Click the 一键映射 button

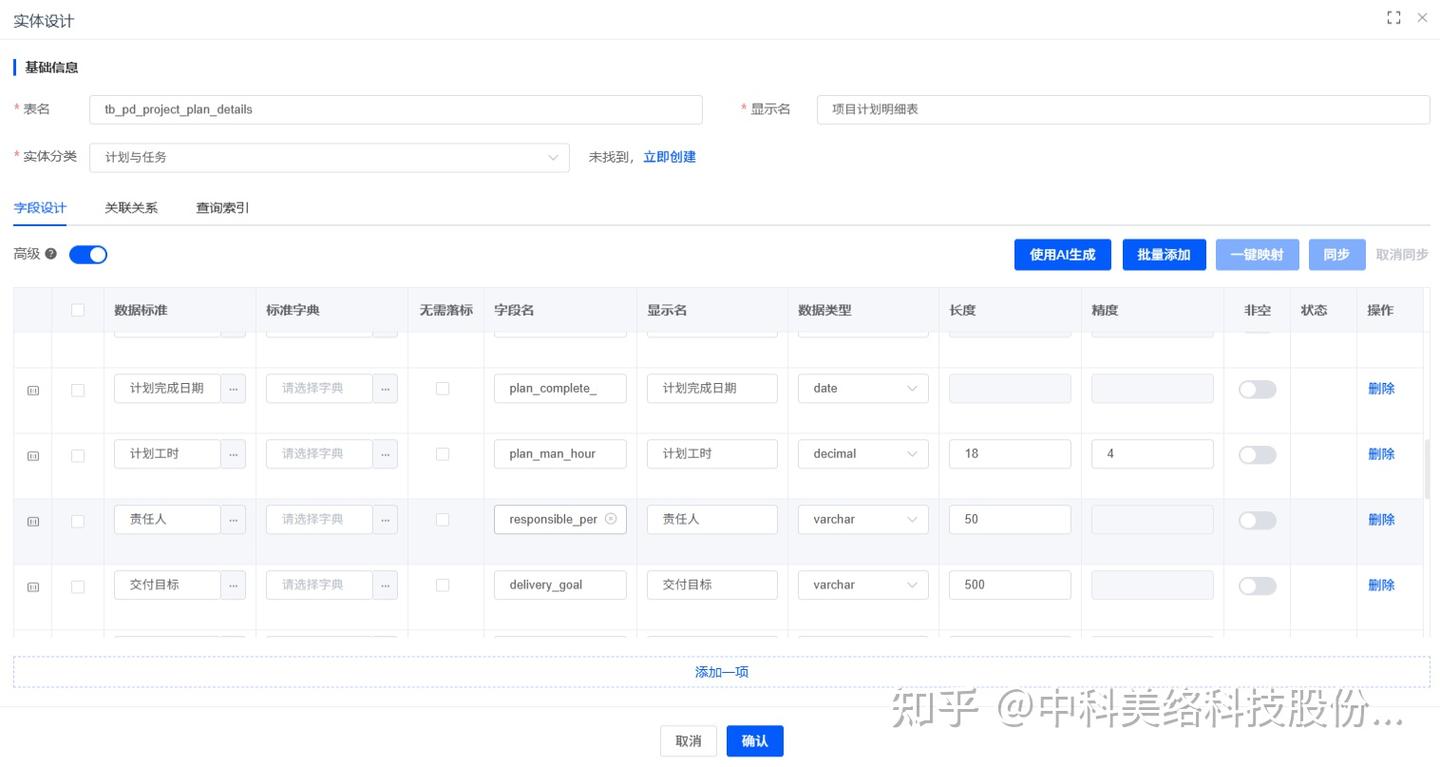point(1257,255)
